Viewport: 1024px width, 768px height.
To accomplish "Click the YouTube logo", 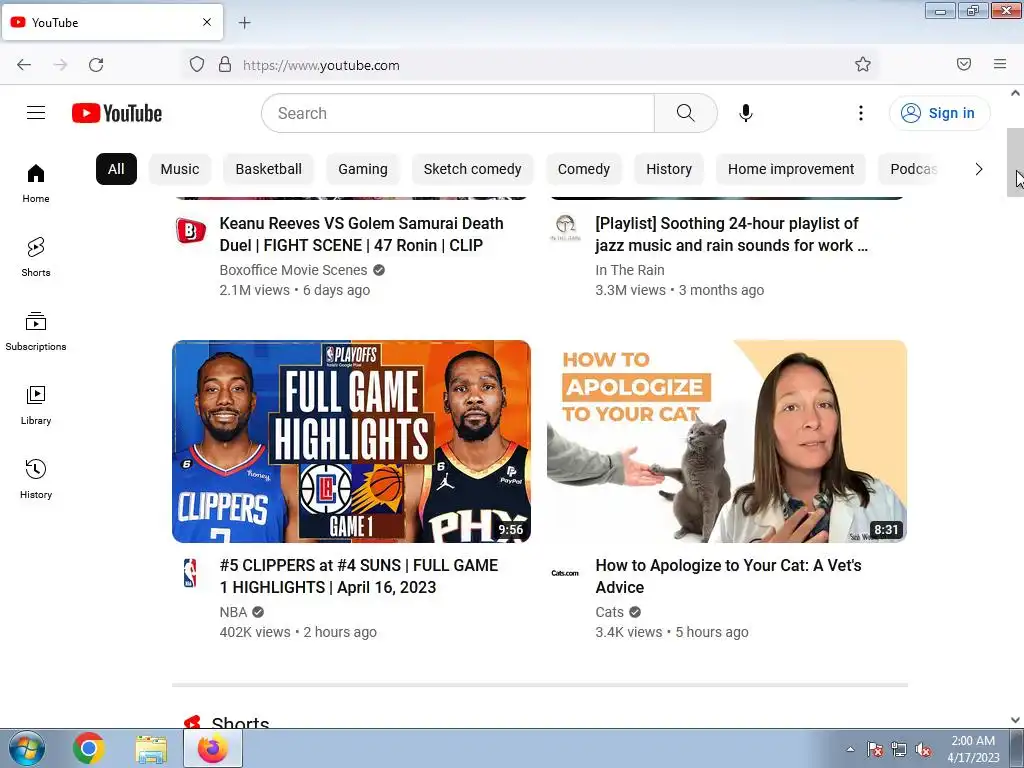I will click(x=117, y=113).
